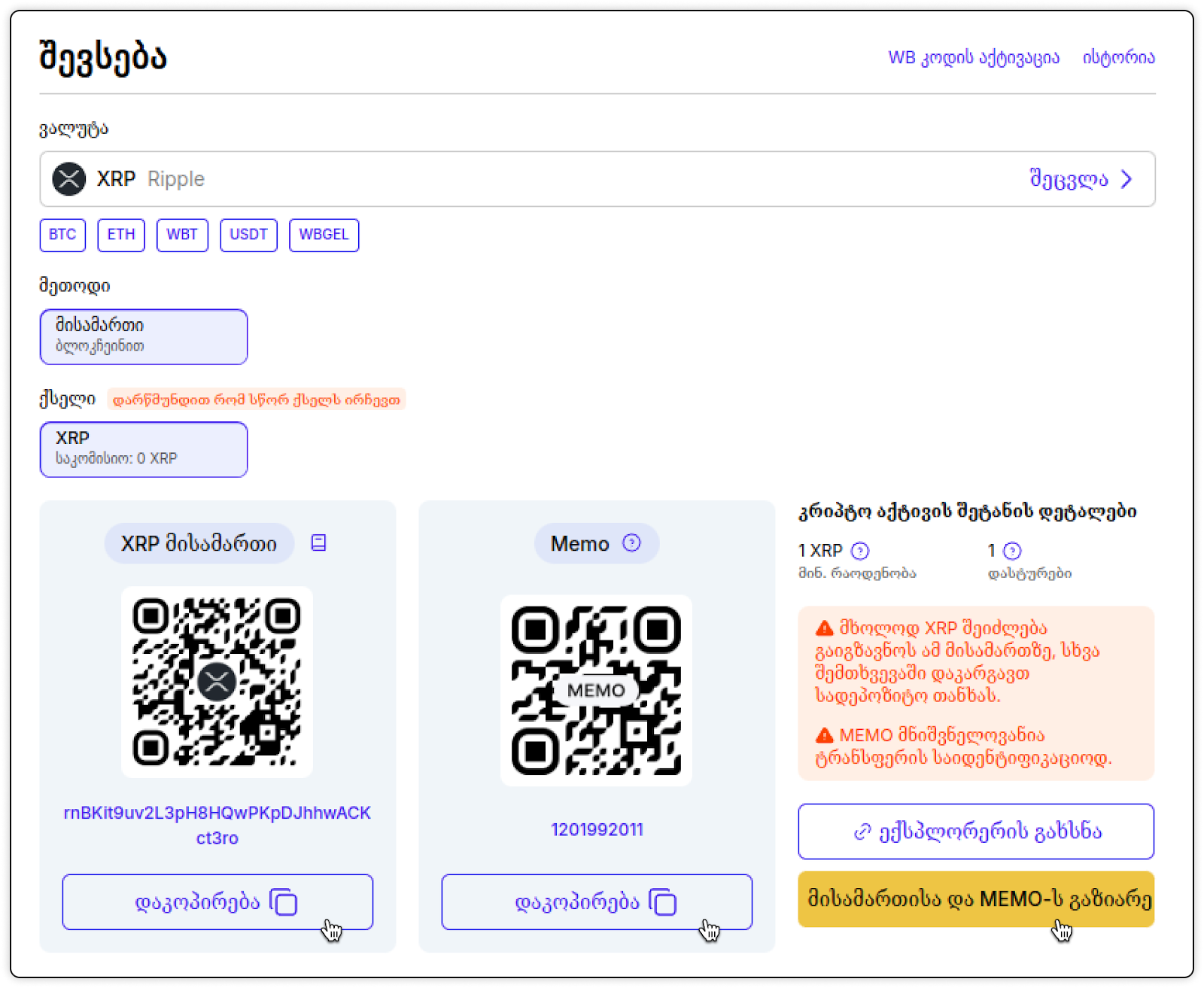1204x988 pixels.
Task: Click the yellow მისამართისა და MEMO-ს გაზიარე button
Action: point(976,899)
